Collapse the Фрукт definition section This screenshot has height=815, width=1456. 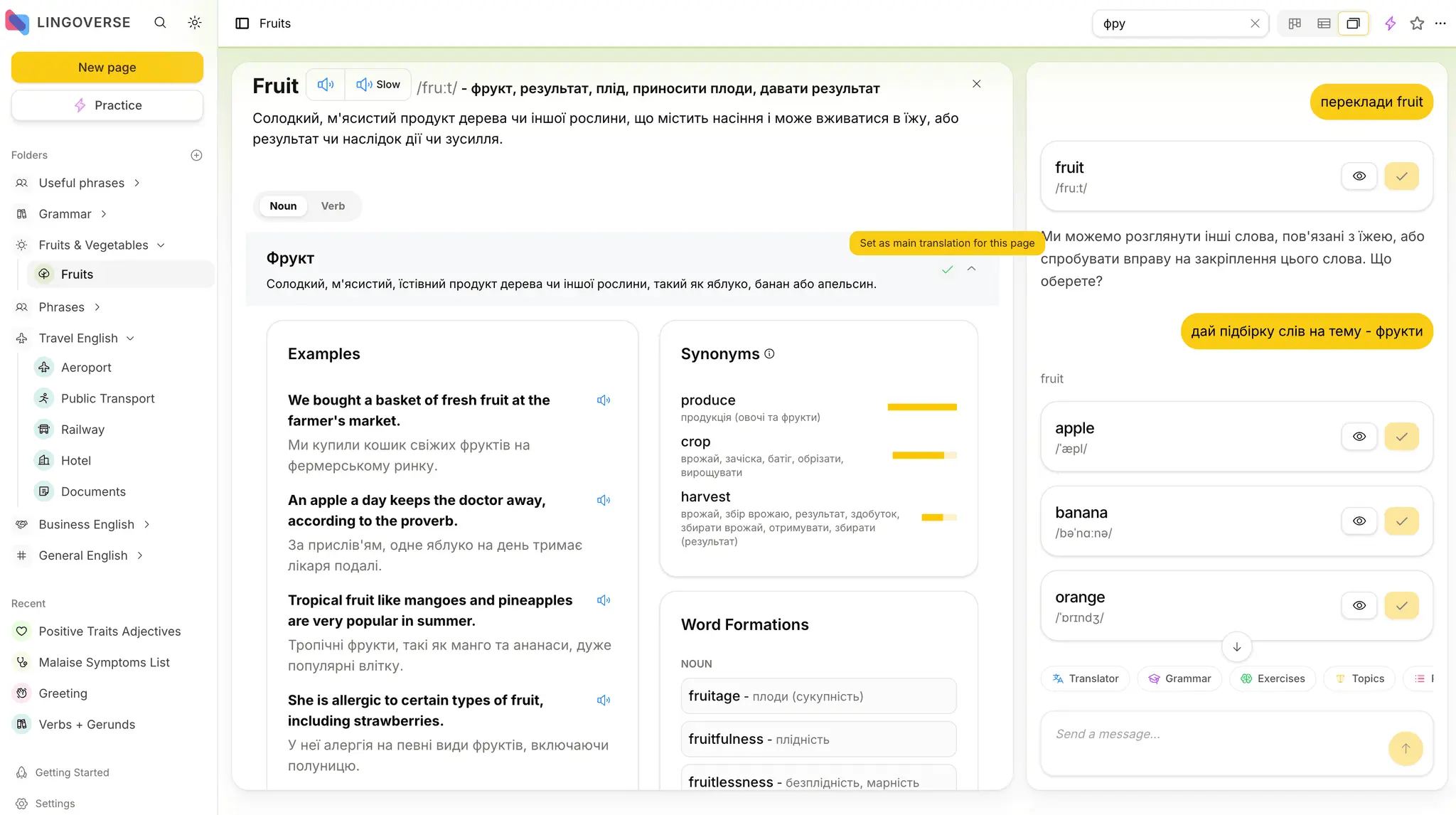[972, 269]
